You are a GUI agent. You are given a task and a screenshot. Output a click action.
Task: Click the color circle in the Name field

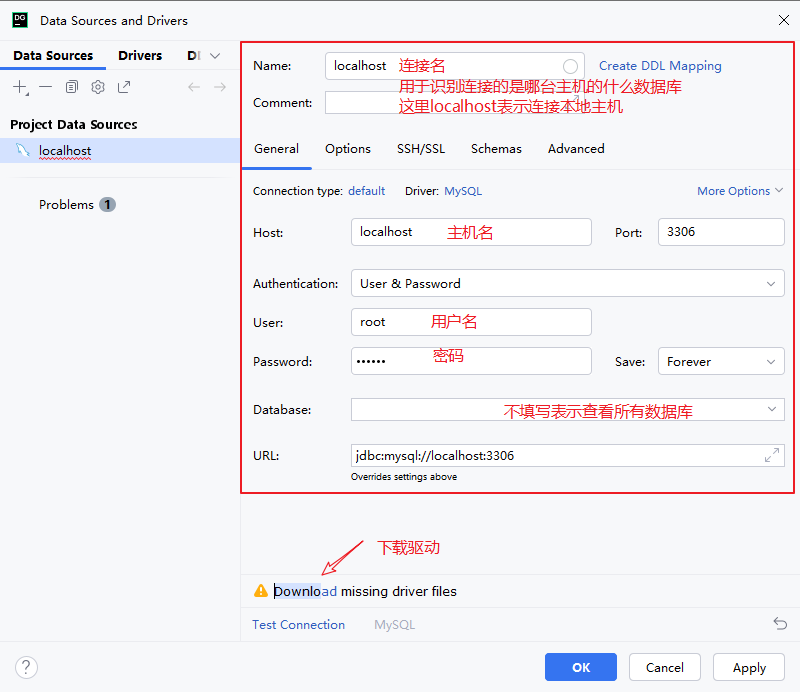[570, 66]
